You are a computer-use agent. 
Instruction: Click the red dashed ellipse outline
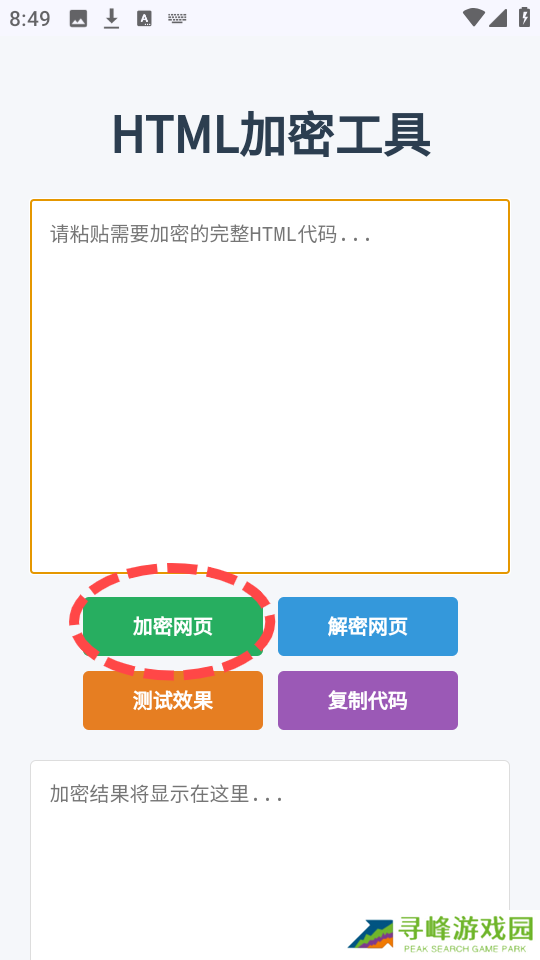click(x=172, y=621)
